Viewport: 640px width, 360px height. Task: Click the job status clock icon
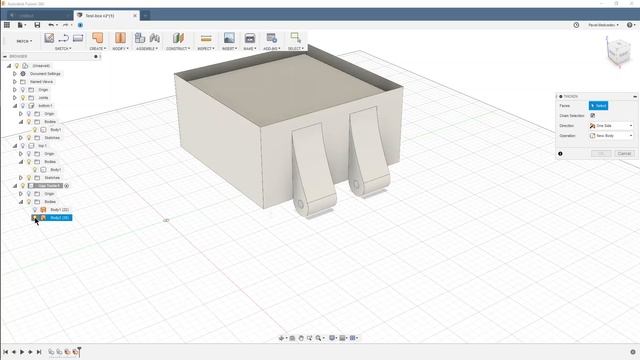(x=576, y=25)
